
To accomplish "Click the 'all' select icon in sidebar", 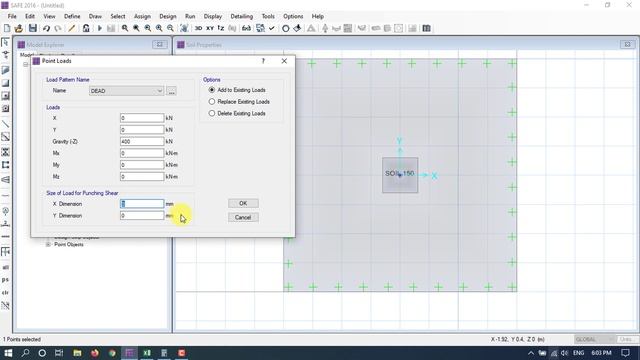I will point(5,267).
